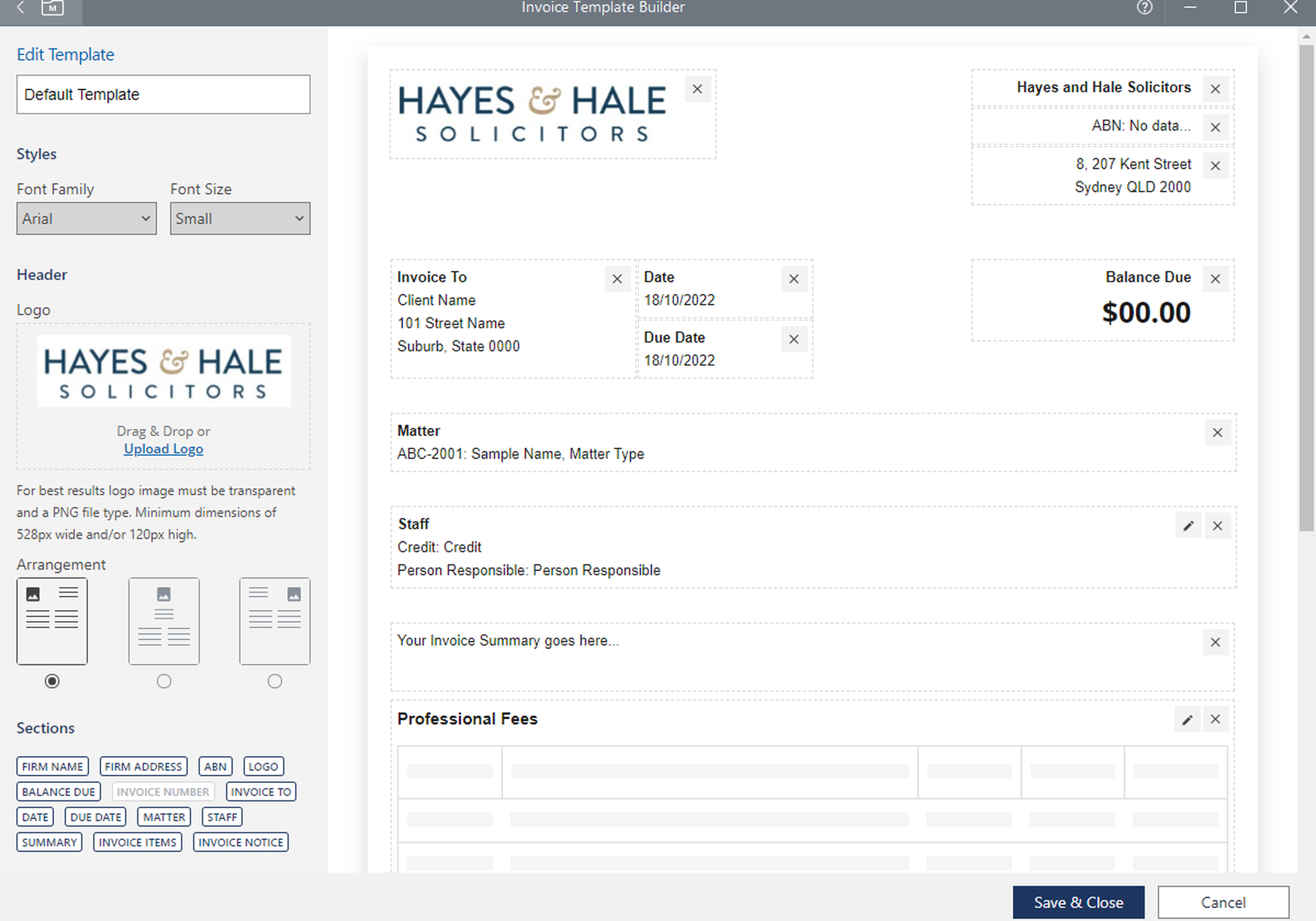Screen dimensions: 1316x921
Task: Add the DUE DATE section tag
Action: tap(96, 817)
